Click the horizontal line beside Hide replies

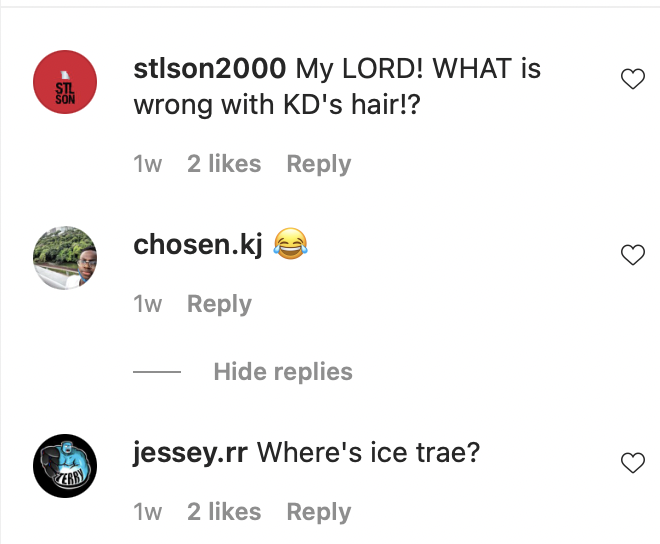[157, 372]
